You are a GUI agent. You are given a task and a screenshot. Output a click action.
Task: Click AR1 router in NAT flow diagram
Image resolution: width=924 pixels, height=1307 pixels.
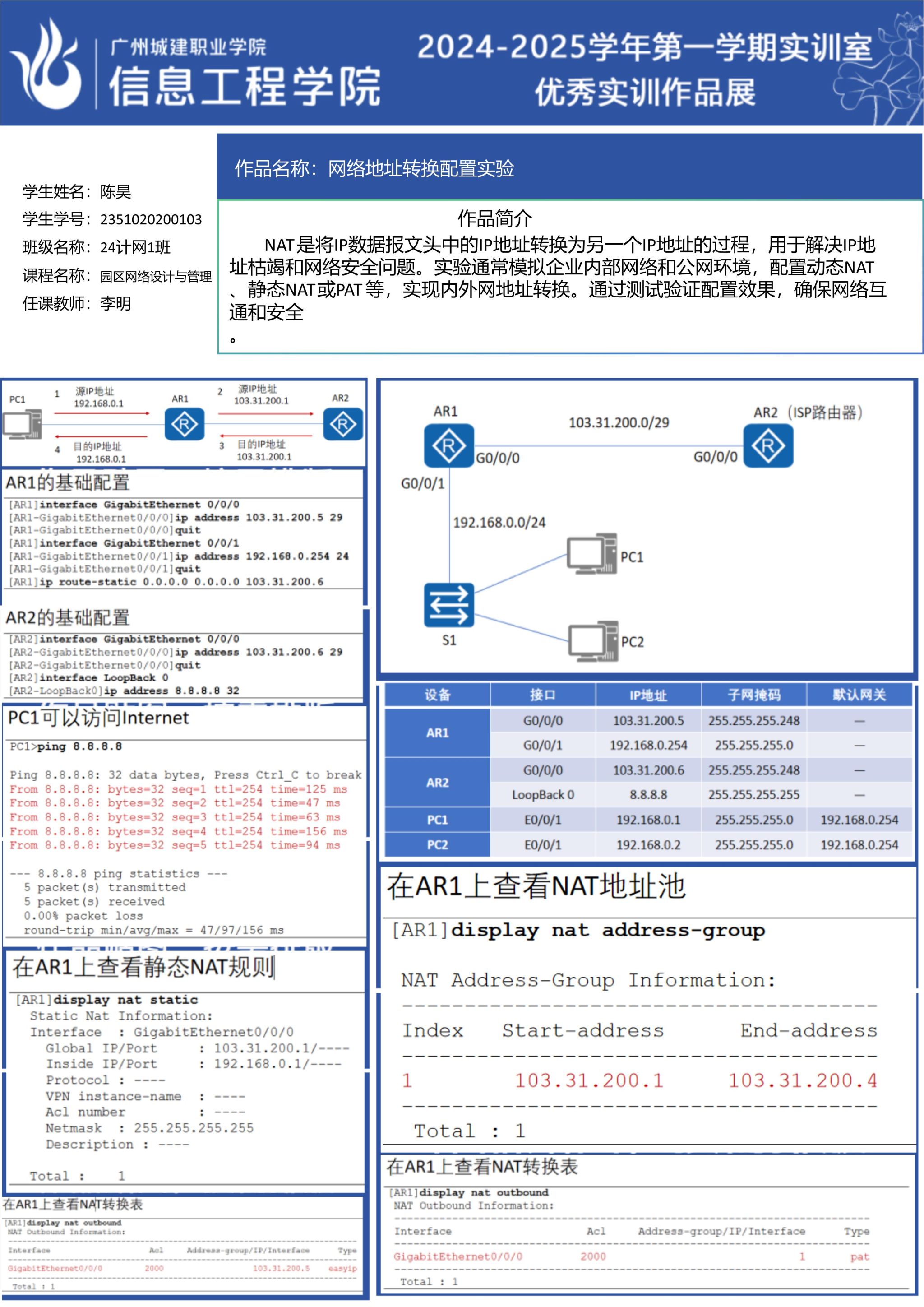185,424
